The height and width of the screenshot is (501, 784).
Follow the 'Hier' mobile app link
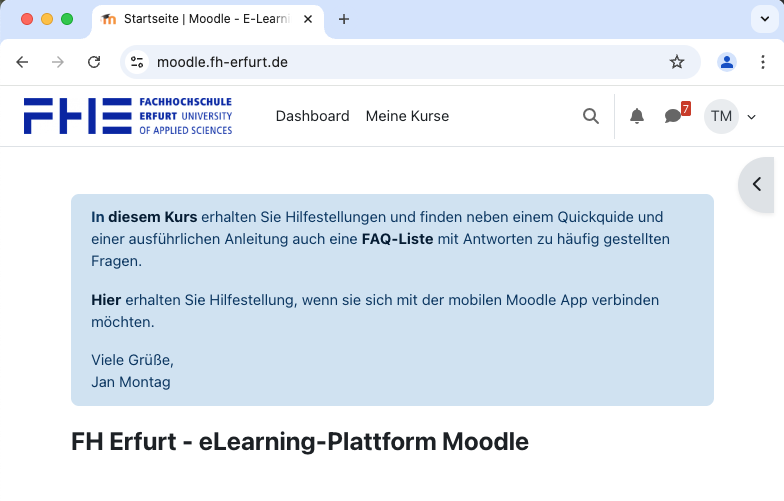[x=106, y=300]
